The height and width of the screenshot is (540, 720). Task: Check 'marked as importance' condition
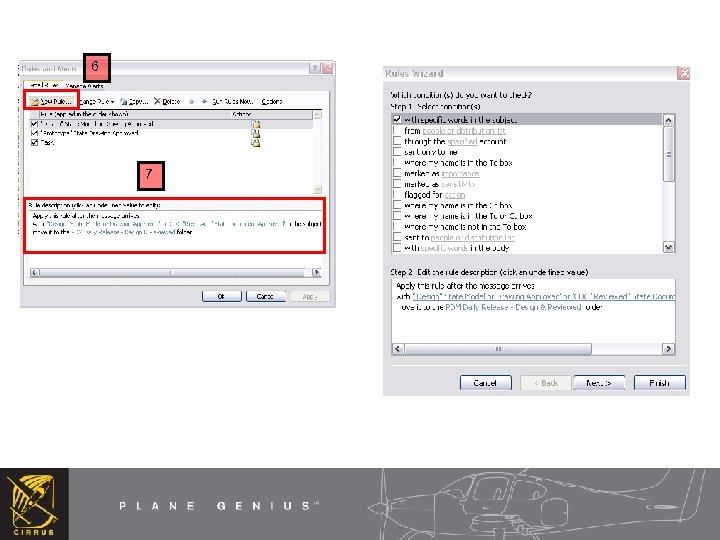coord(397,173)
